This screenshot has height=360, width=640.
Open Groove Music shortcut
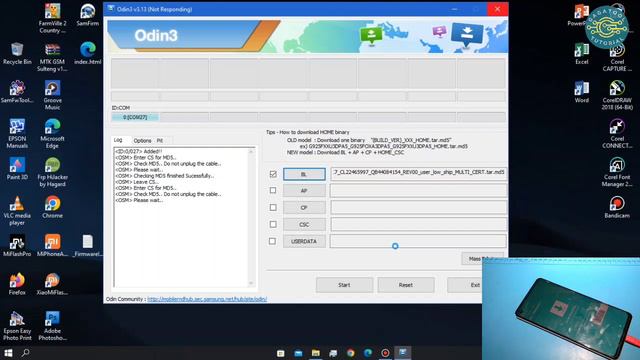coord(52,95)
